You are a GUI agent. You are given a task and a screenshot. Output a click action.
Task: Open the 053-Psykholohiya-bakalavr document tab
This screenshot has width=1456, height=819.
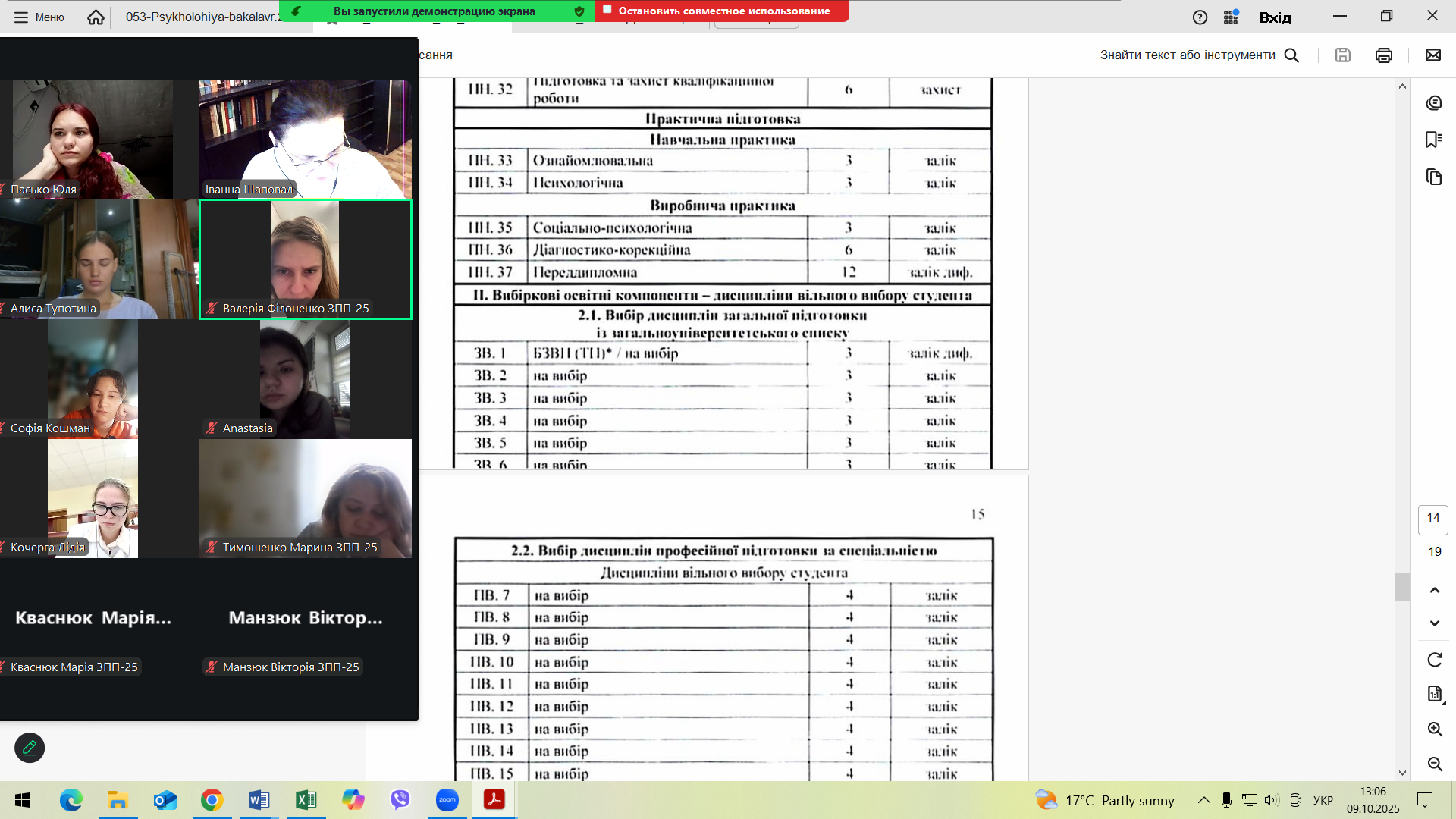tap(201, 17)
